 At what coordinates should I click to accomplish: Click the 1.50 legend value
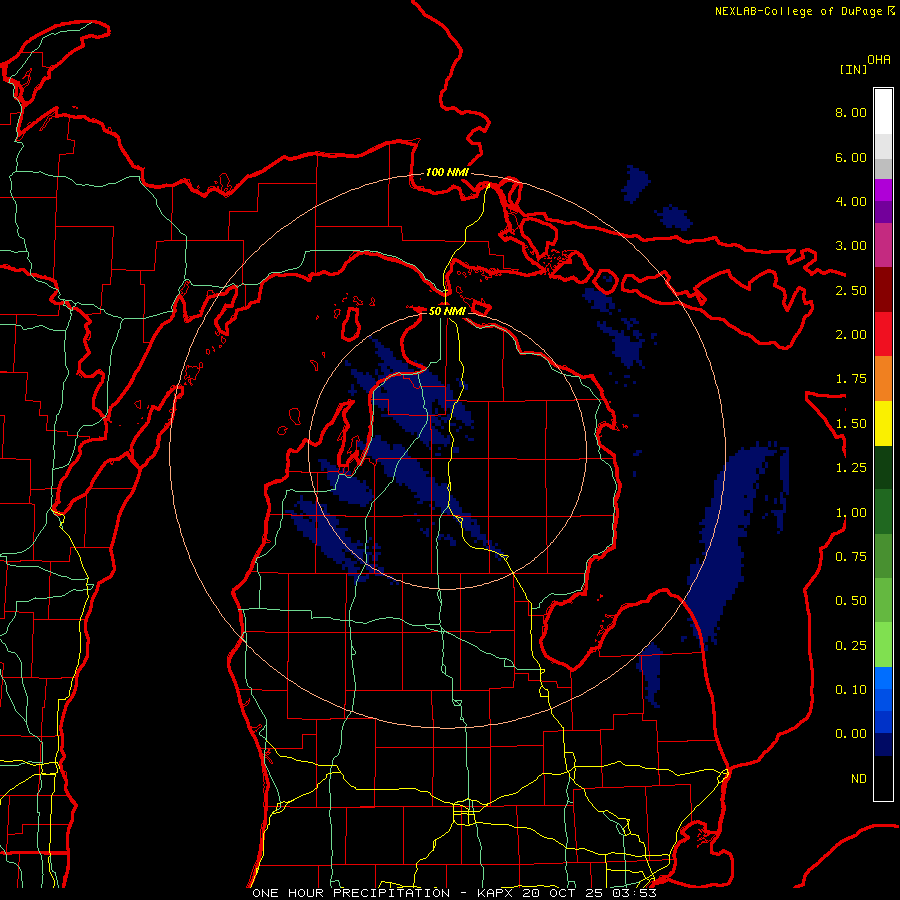tap(851, 424)
